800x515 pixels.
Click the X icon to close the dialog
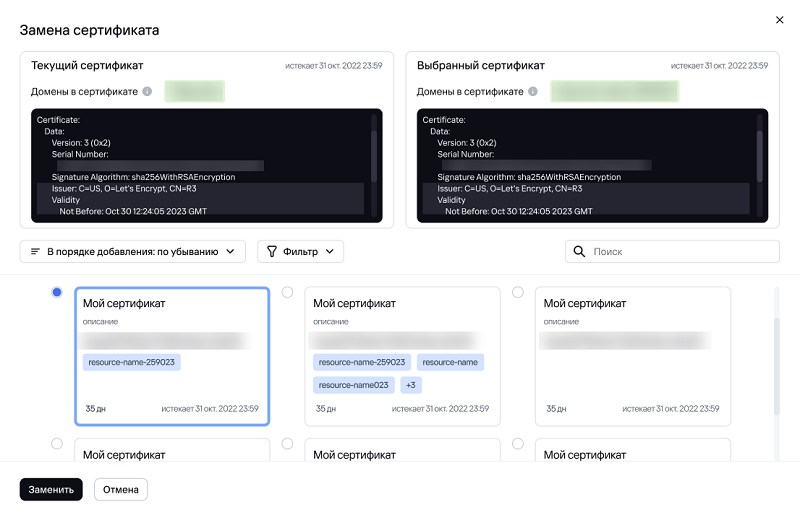[x=780, y=19]
